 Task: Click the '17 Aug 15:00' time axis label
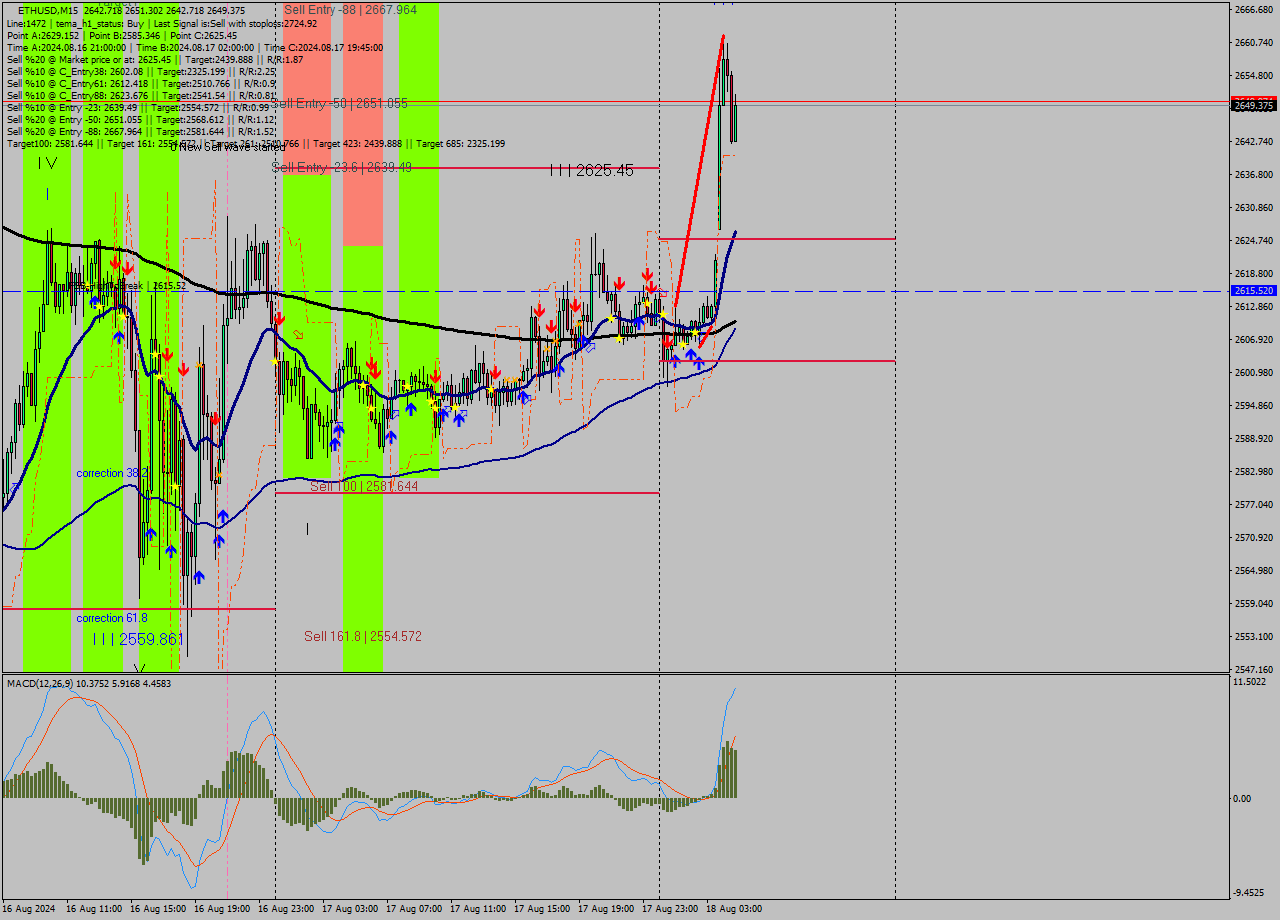(542, 909)
